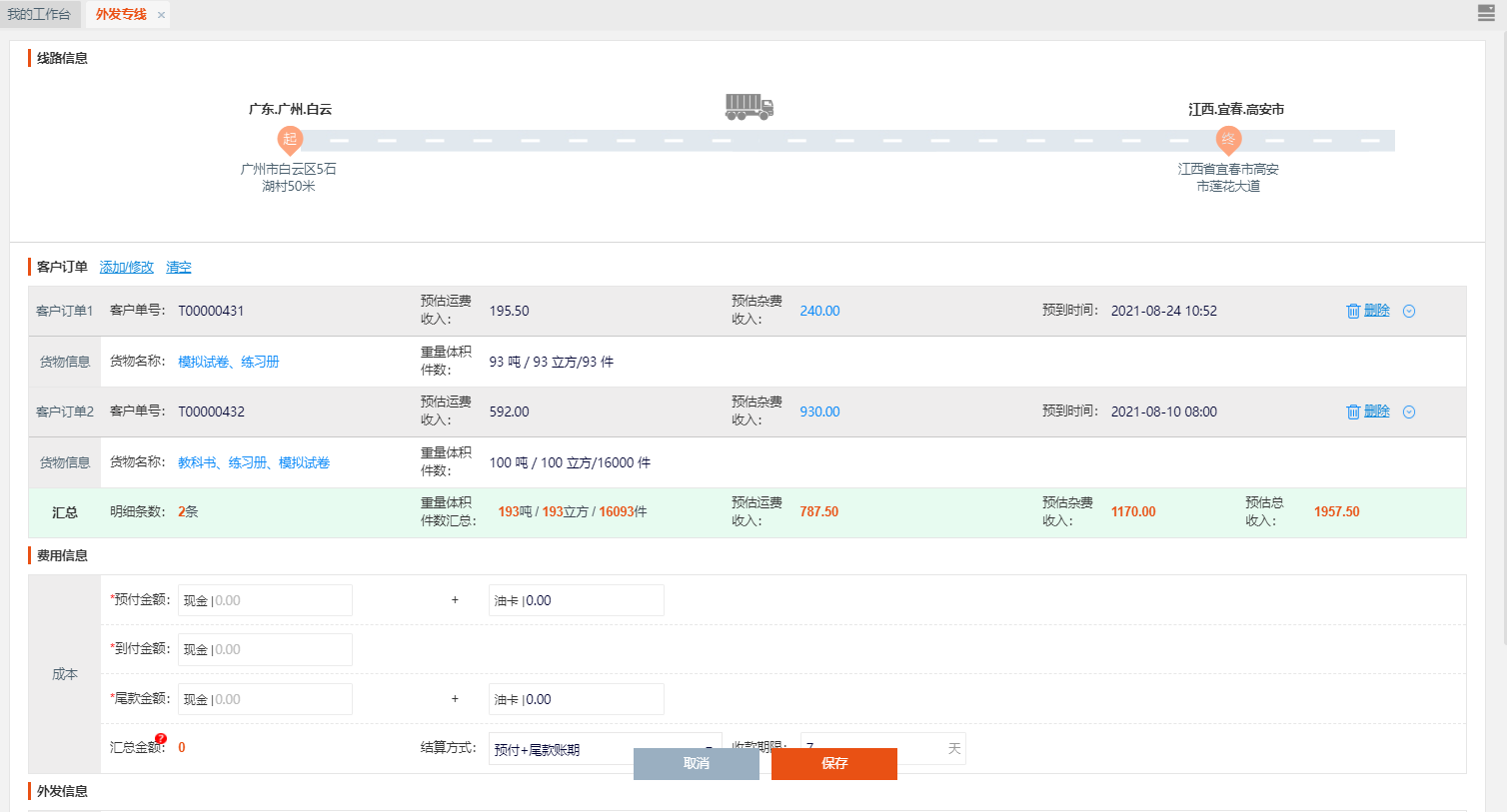The image size is (1507, 812).
Task: Click the truck icon on the route line
Action: point(750,107)
